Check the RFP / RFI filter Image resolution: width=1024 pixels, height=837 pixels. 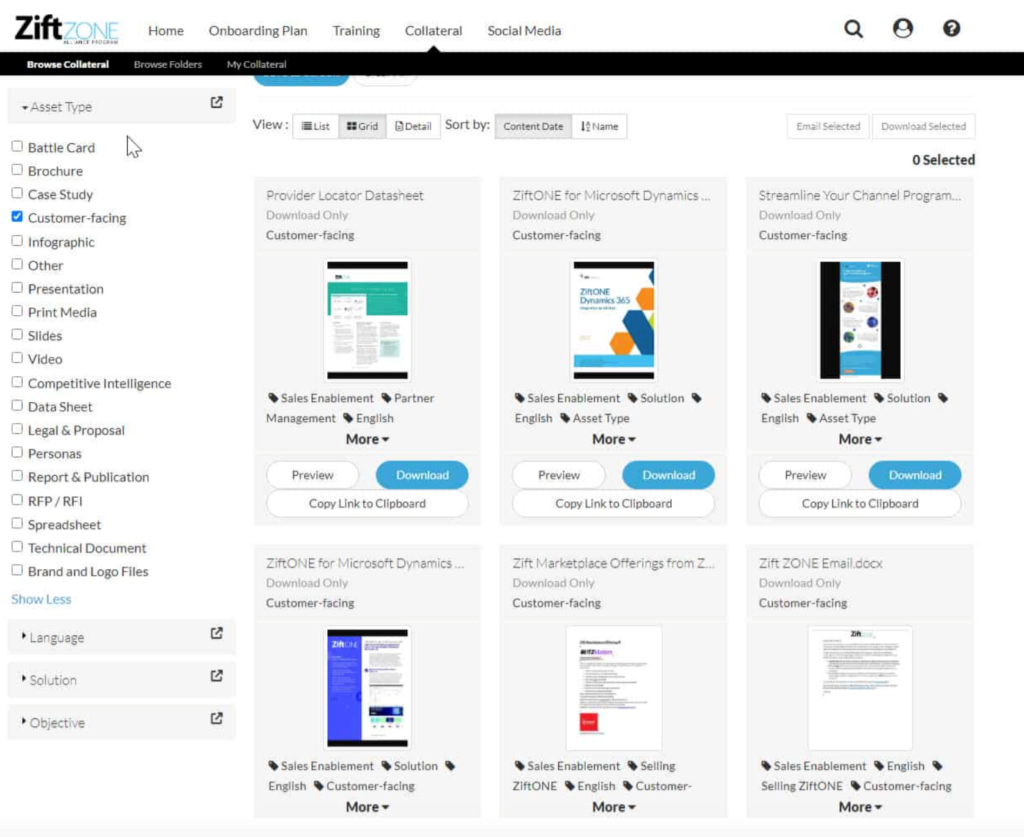tap(17, 500)
